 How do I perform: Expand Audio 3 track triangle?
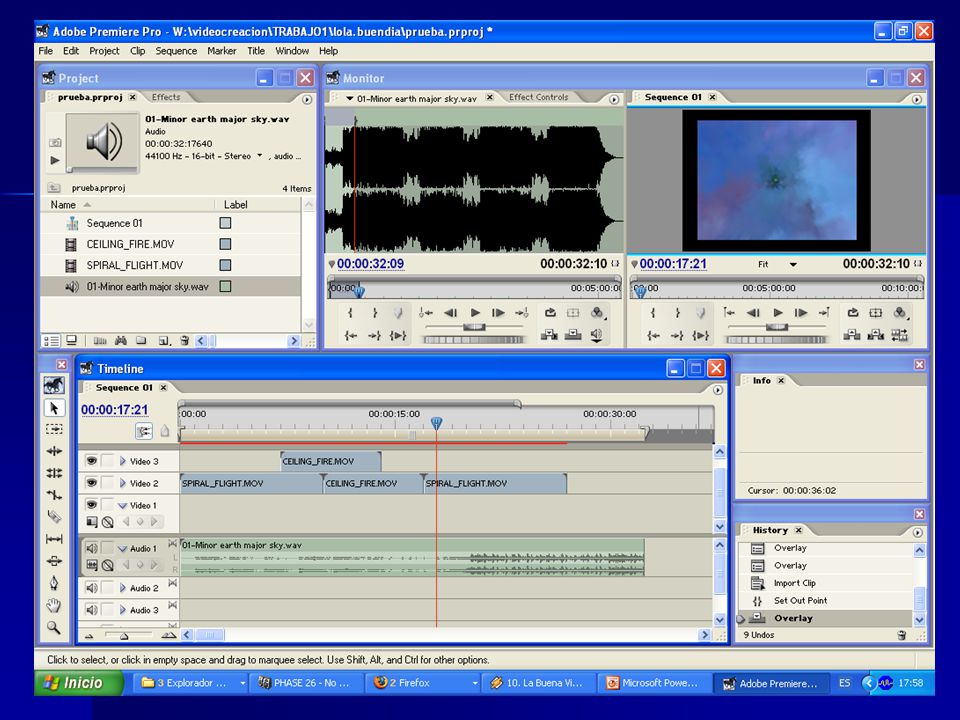[122, 610]
